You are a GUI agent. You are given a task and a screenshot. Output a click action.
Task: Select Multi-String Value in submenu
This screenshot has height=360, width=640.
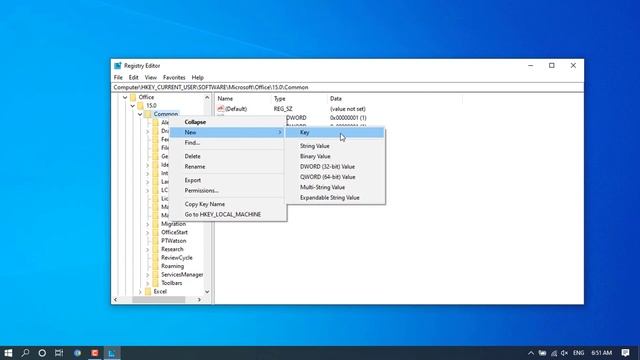335,187
